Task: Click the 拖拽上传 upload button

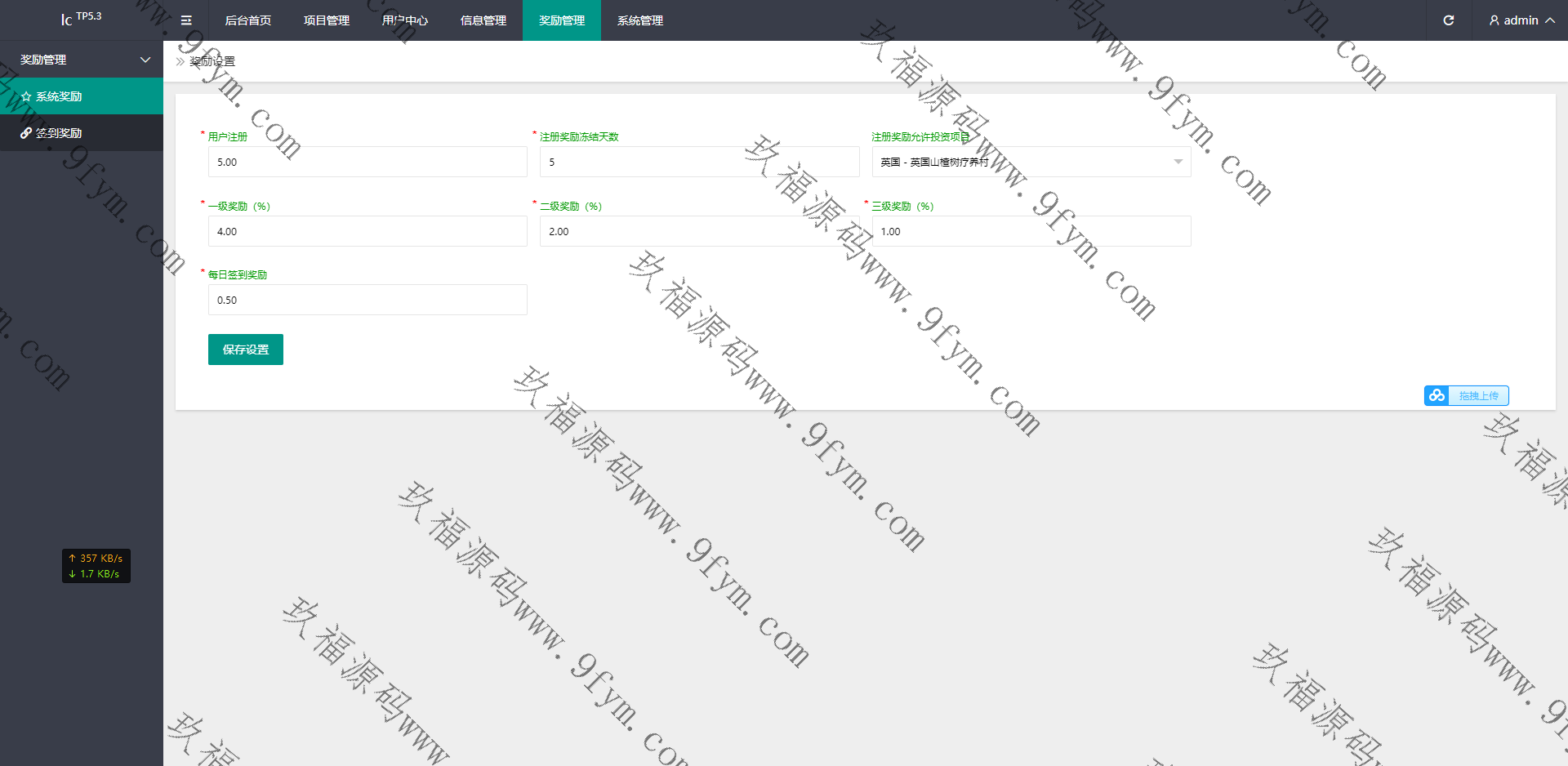Action: pyautogui.click(x=1478, y=396)
